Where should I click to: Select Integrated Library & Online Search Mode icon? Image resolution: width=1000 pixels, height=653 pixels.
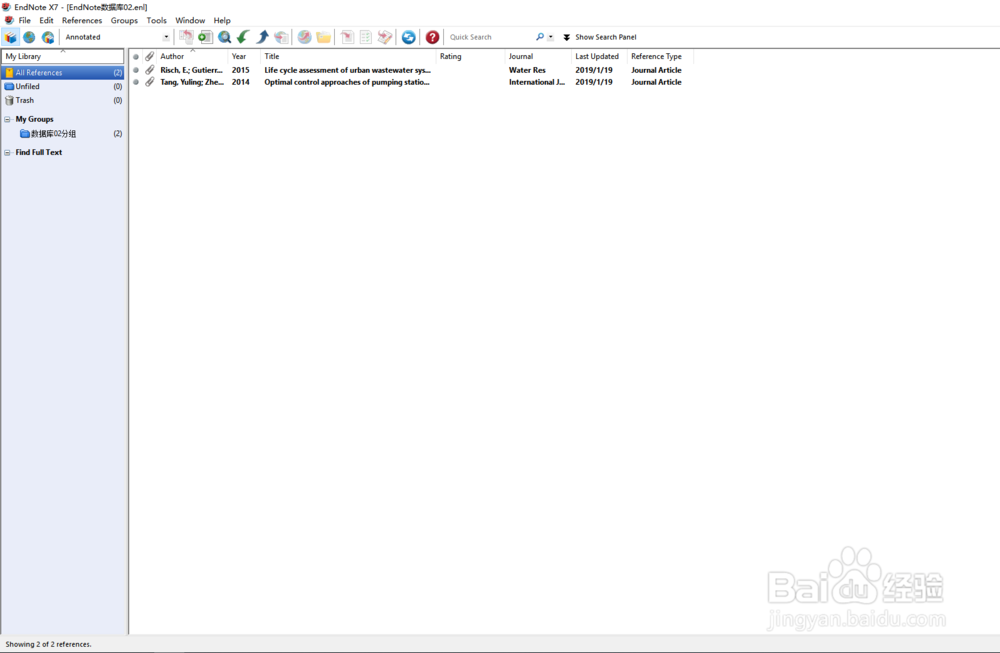pyautogui.click(x=48, y=38)
